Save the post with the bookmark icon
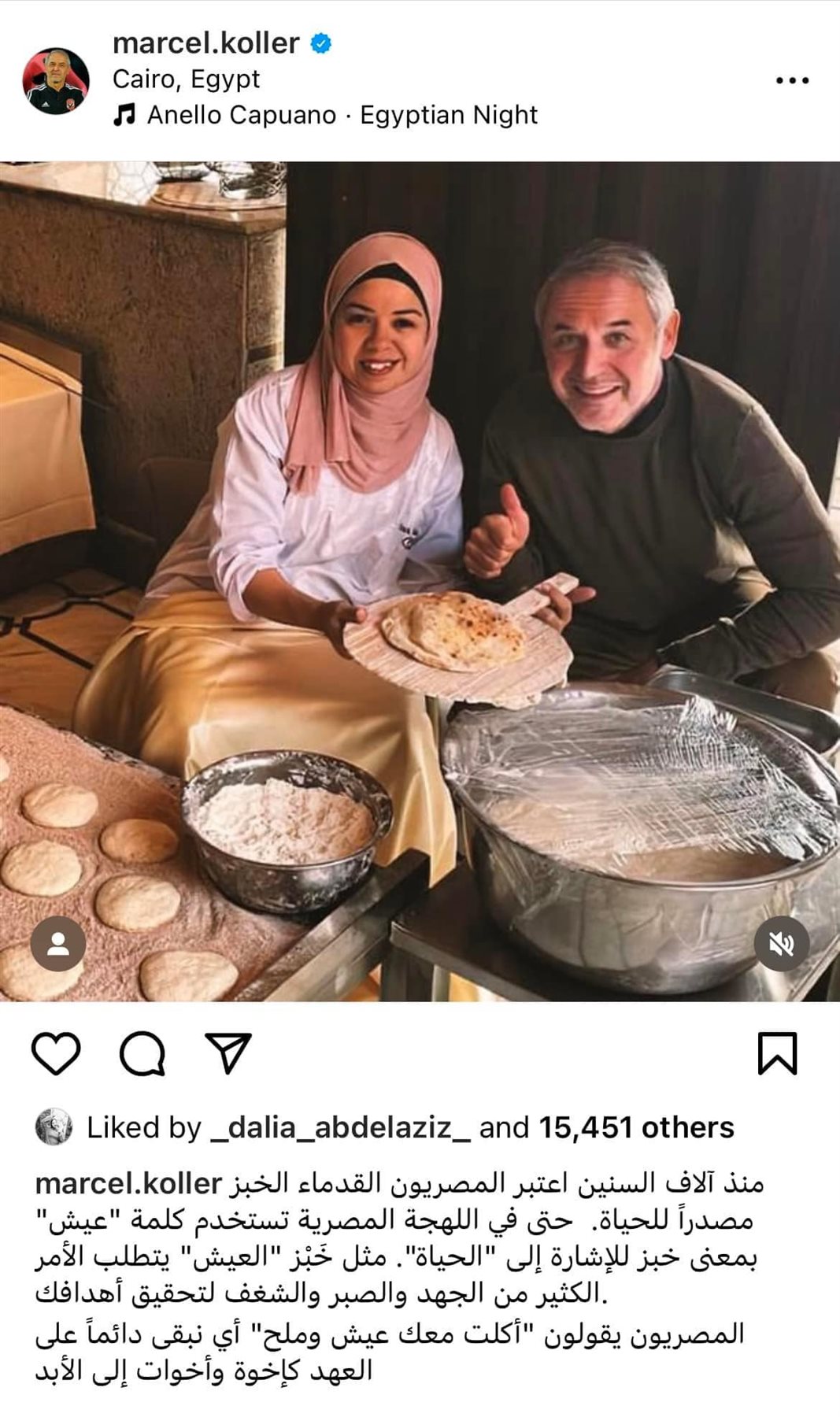840x1417 pixels. click(x=777, y=1053)
